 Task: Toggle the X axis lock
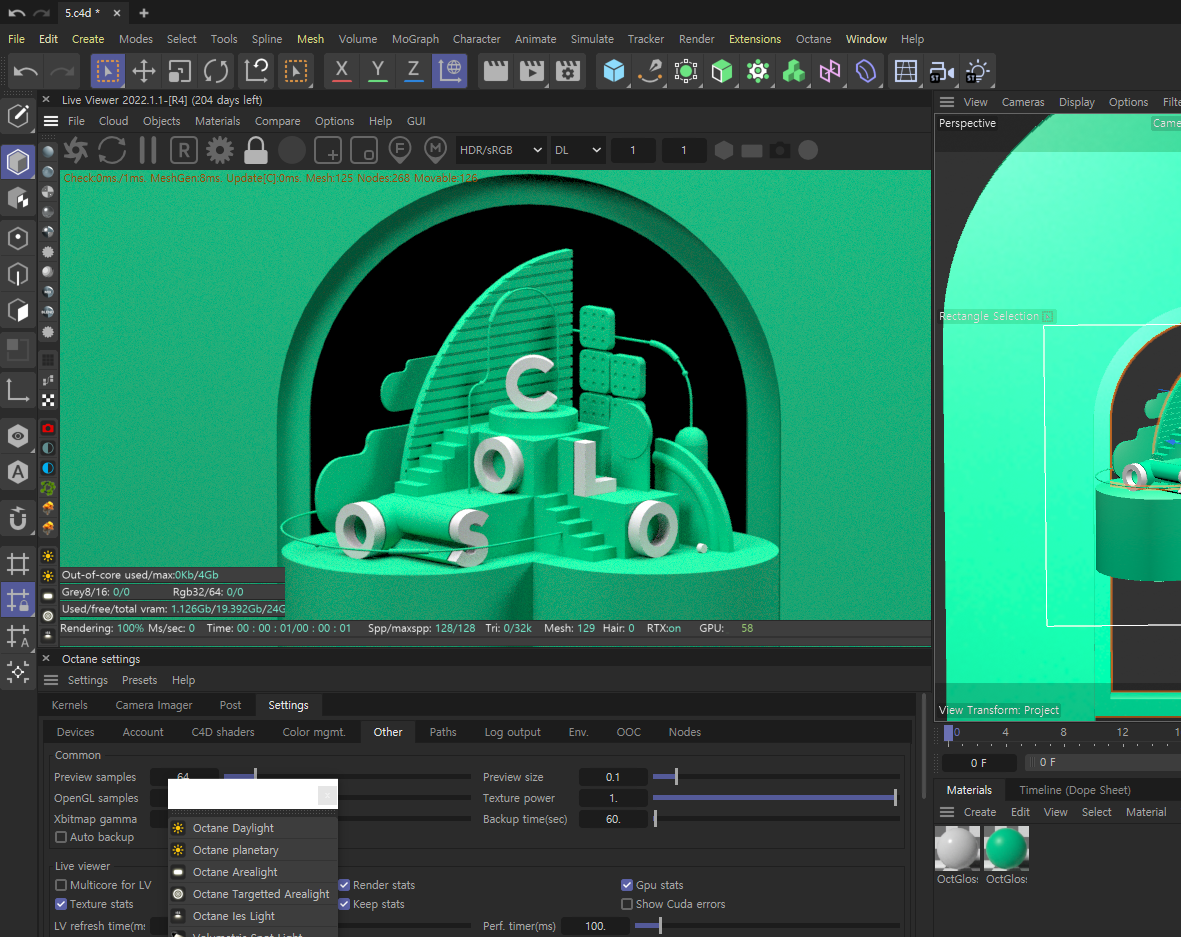(x=341, y=72)
